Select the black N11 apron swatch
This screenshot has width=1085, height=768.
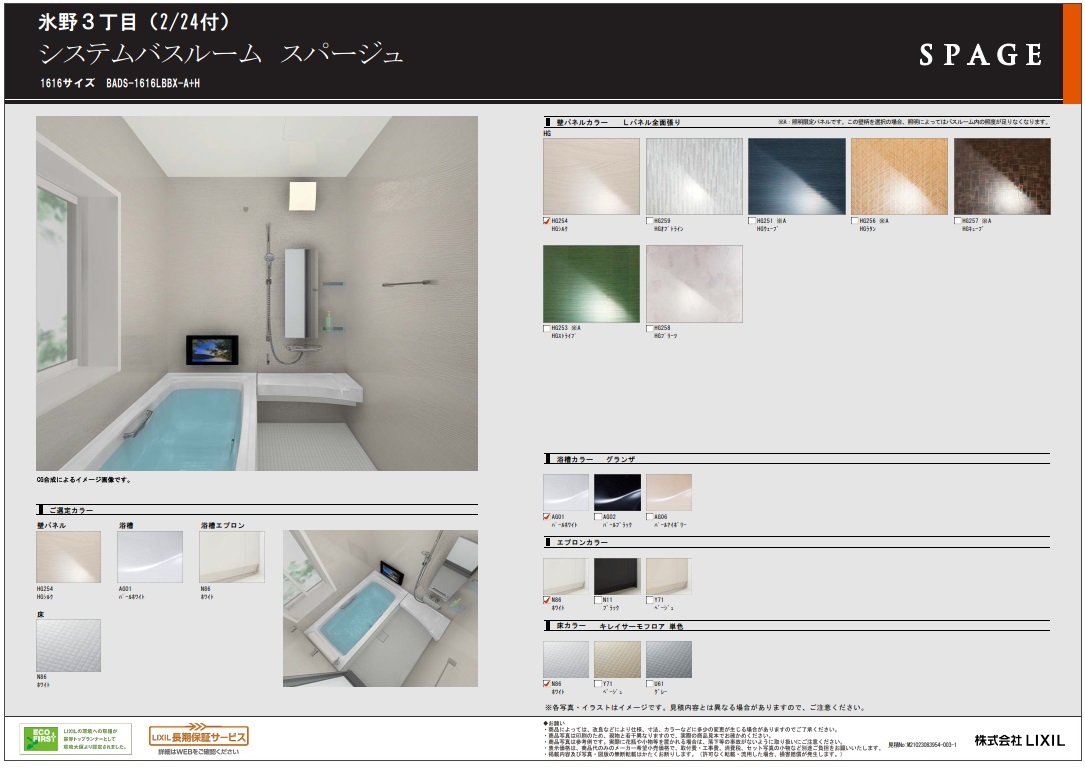(617, 576)
